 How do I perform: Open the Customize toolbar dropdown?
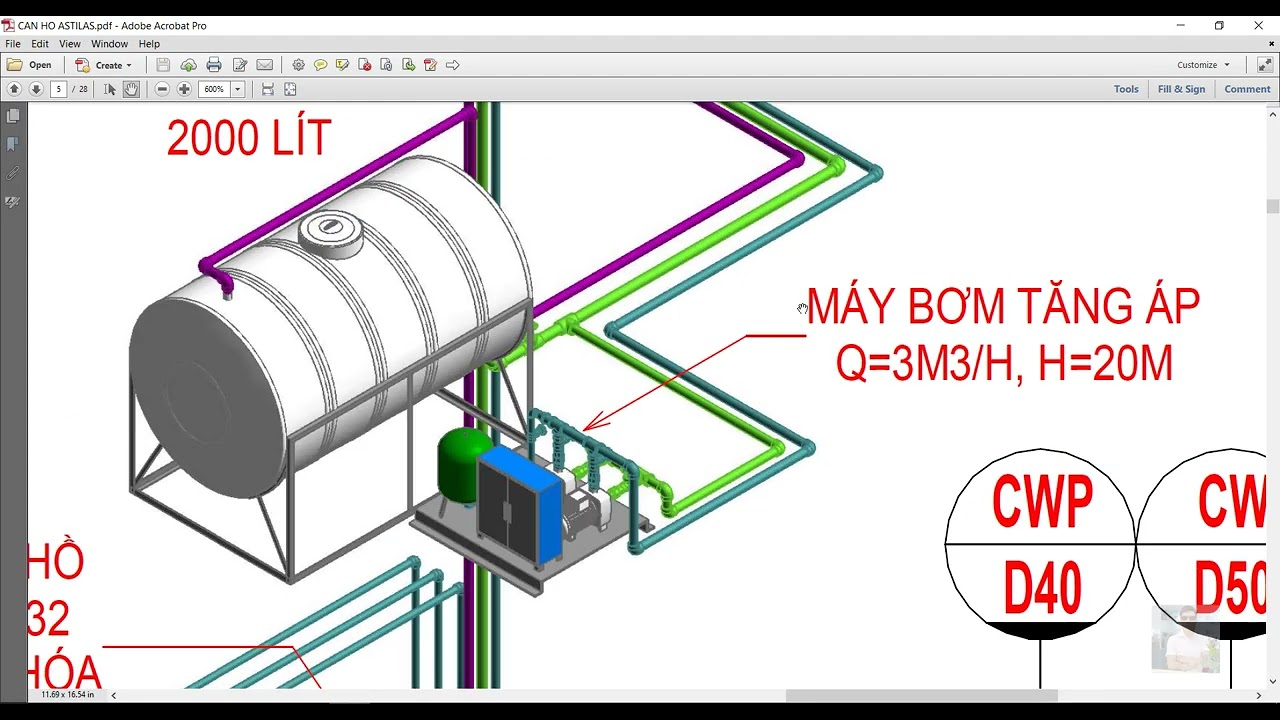(1203, 65)
